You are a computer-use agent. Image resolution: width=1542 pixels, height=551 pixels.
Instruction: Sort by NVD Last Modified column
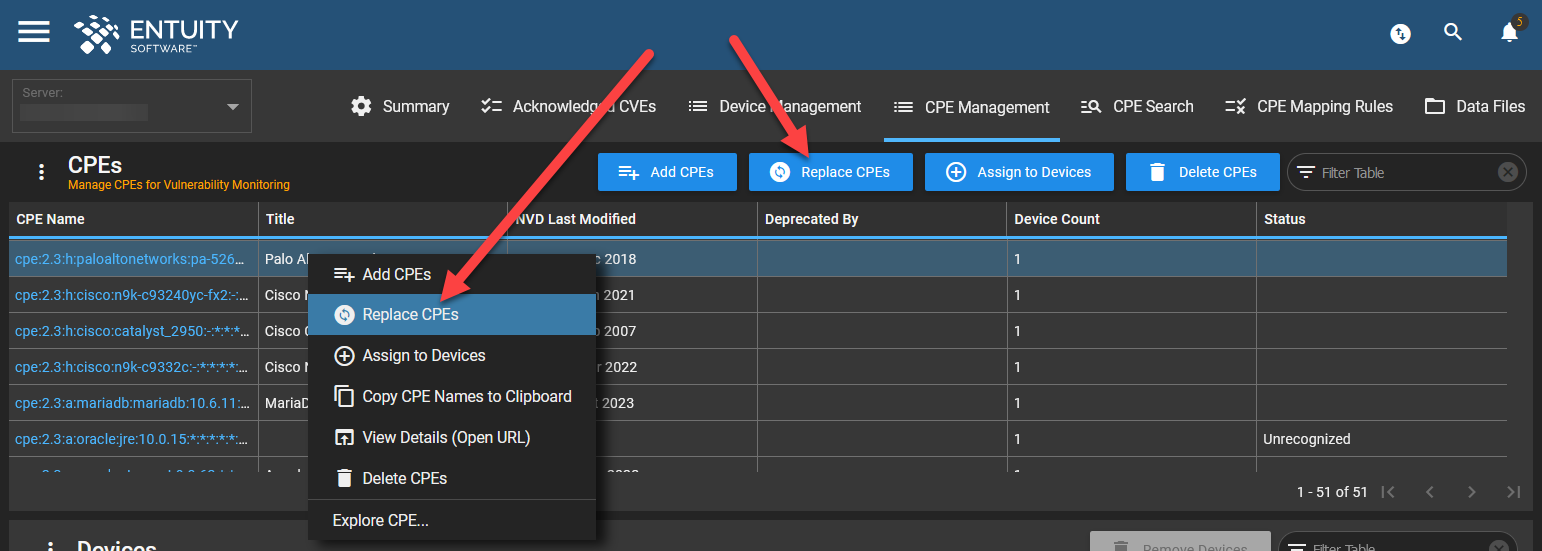[632, 219]
